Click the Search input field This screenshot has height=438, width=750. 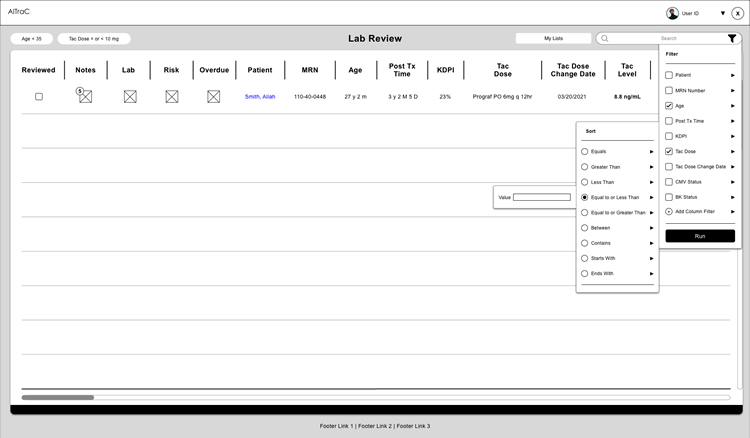[x=668, y=38]
